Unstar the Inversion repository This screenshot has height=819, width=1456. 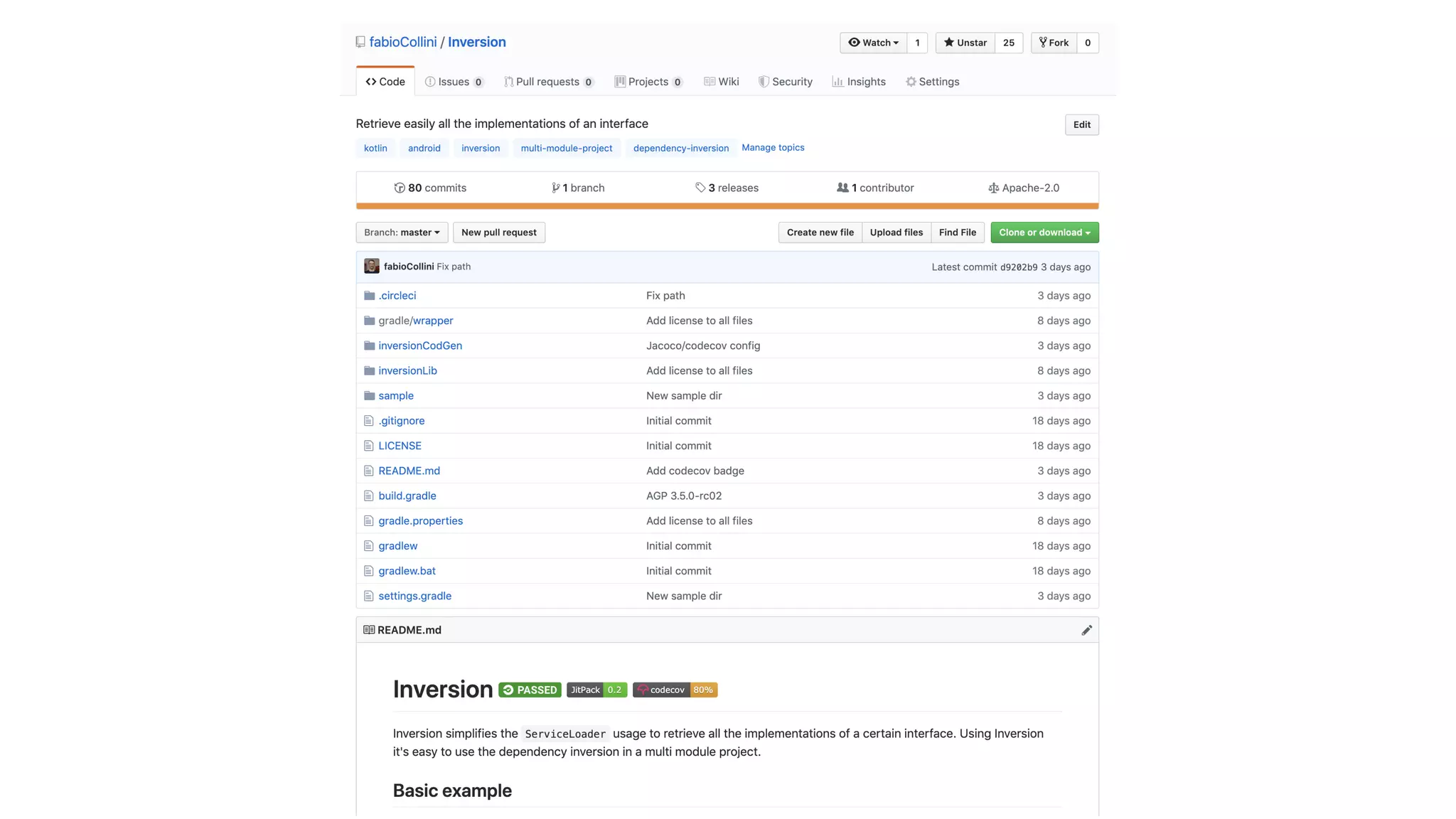(x=965, y=43)
